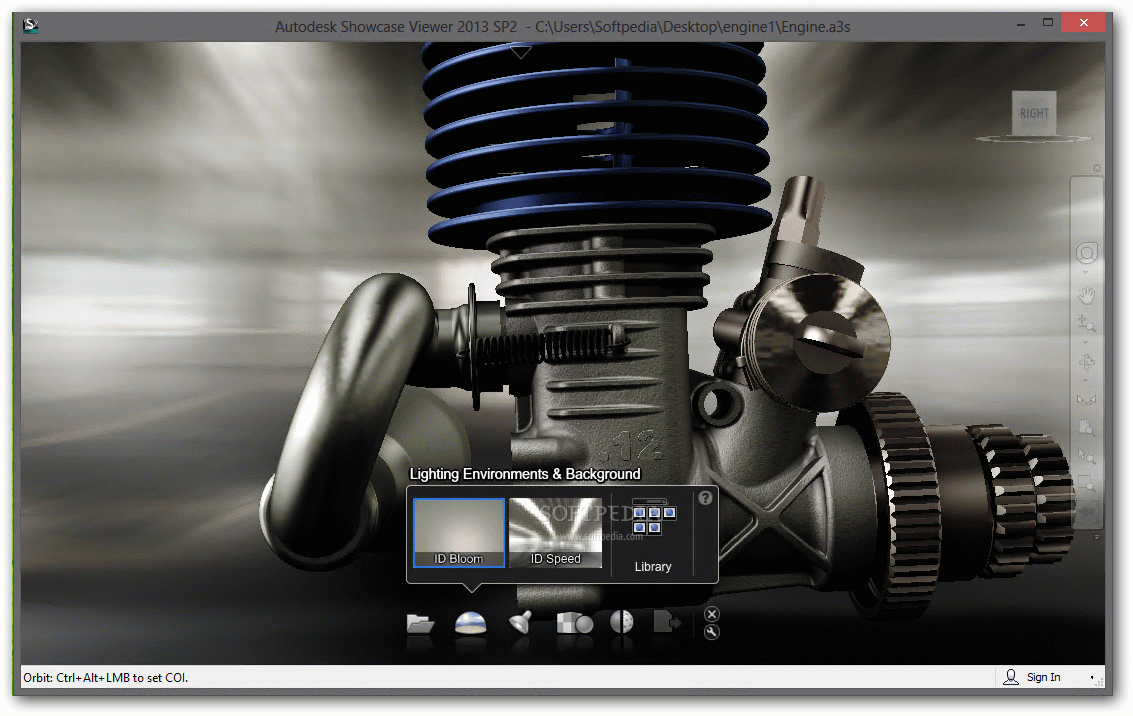This screenshot has width=1133, height=716.
Task: Click the help question mark in lighting panel
Action: tap(705, 498)
